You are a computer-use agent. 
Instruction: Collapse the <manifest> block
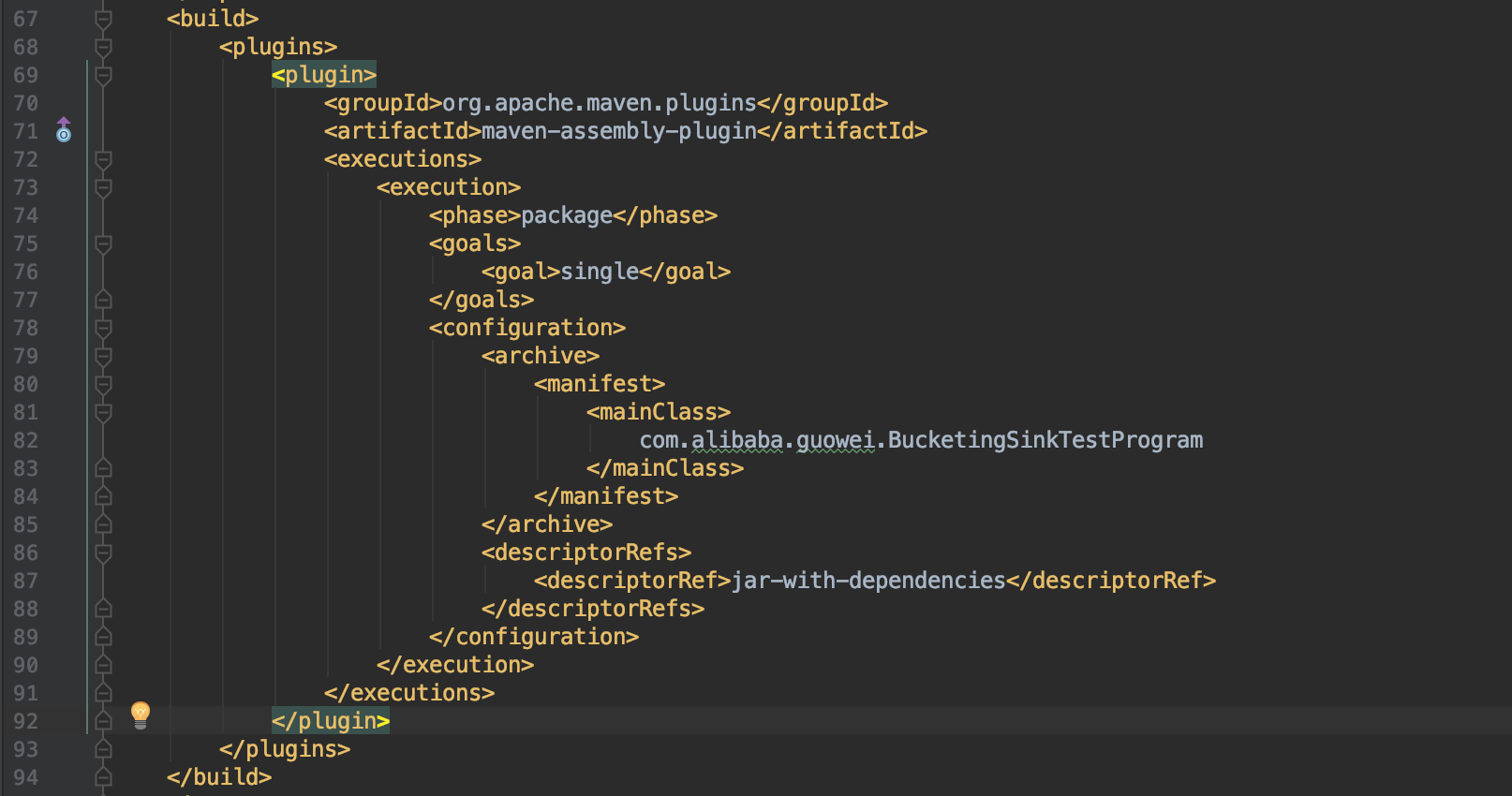point(104,384)
